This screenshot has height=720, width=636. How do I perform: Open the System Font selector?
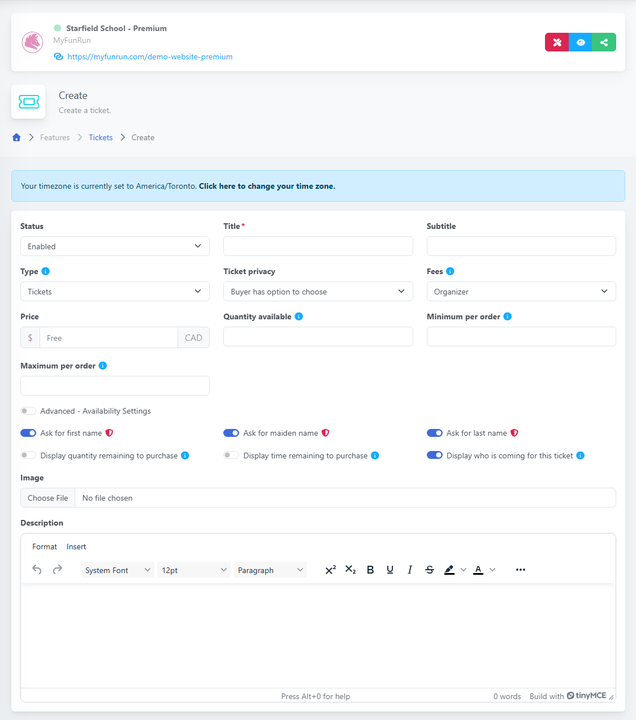click(x=117, y=570)
